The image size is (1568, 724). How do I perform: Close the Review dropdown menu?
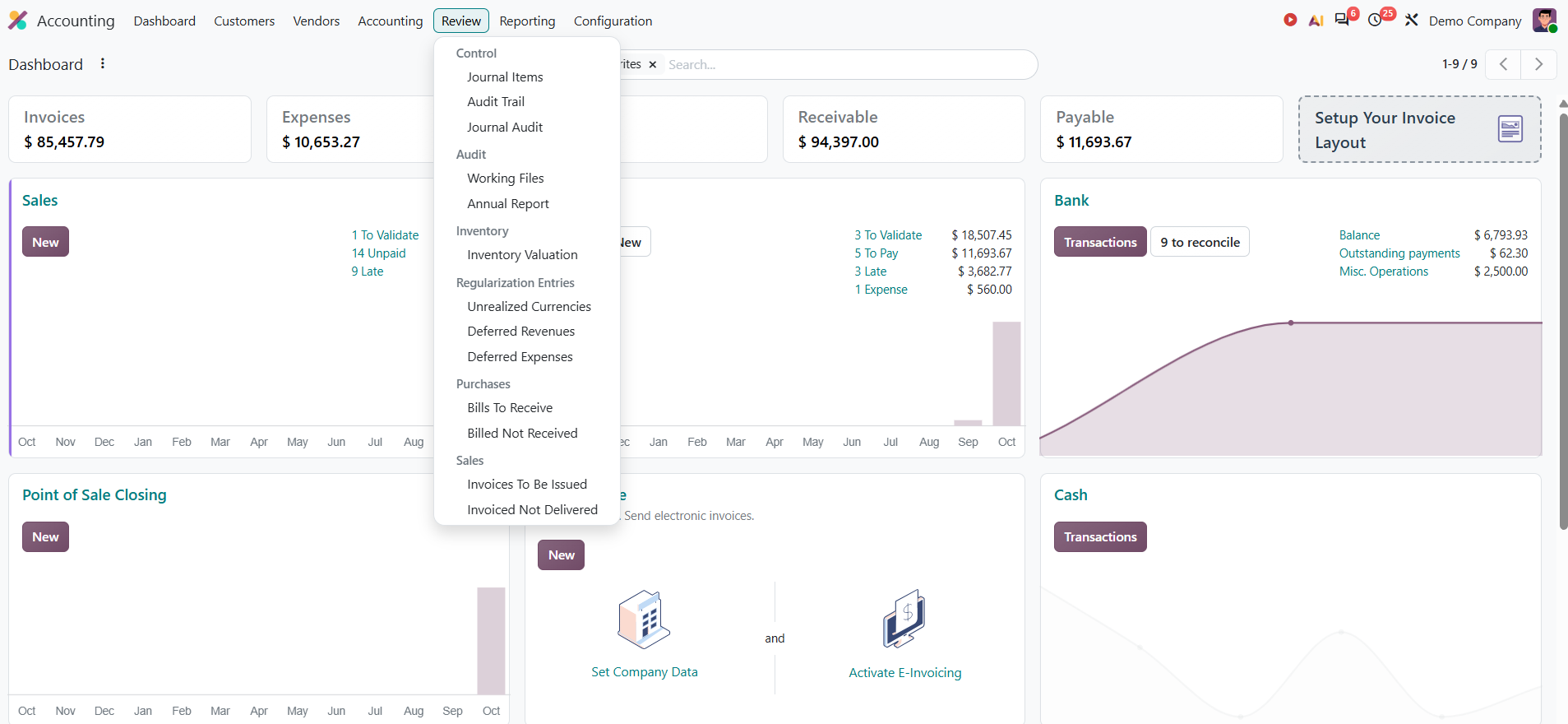461,21
